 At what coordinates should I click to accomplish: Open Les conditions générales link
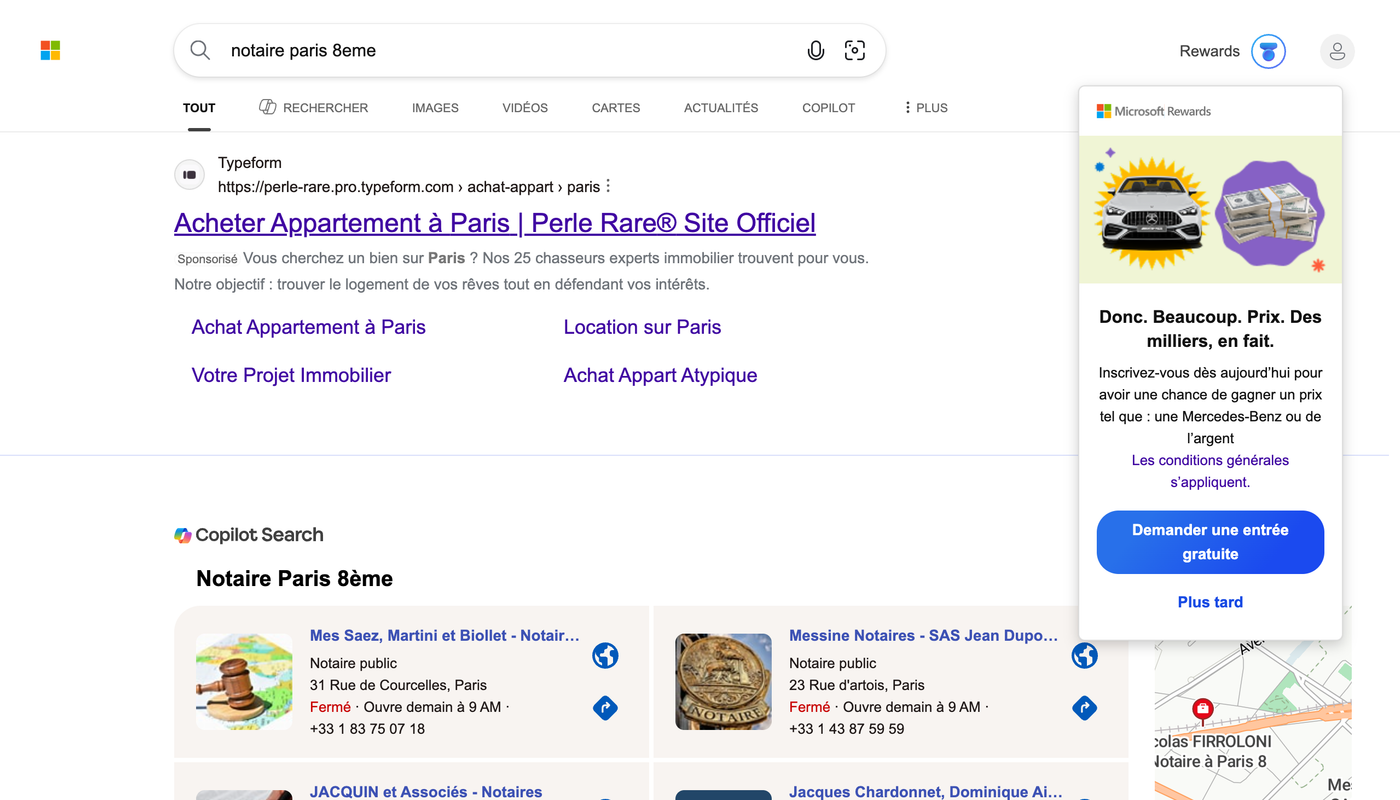1210,471
